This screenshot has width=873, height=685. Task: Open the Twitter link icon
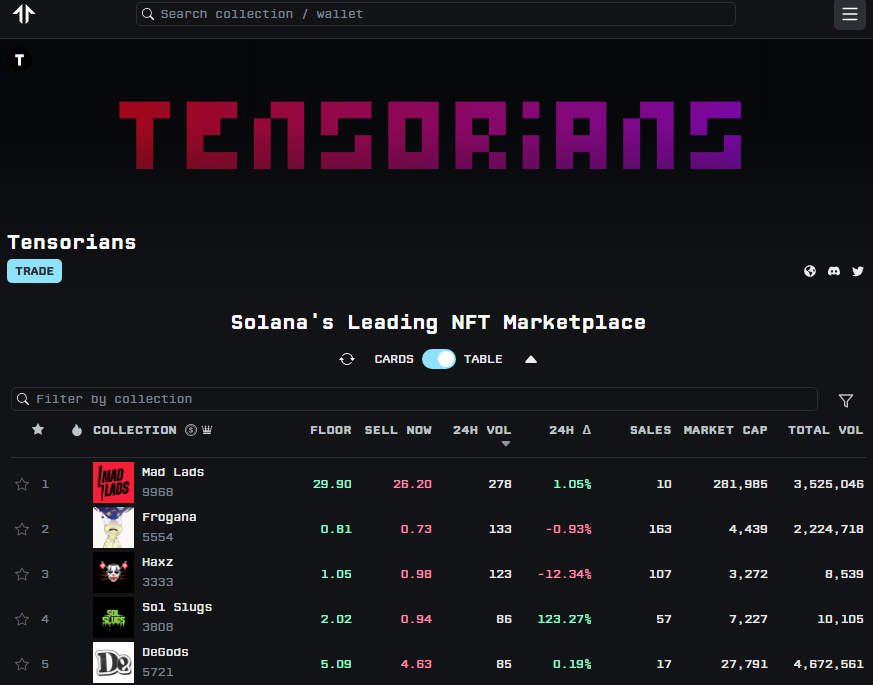[858, 271]
